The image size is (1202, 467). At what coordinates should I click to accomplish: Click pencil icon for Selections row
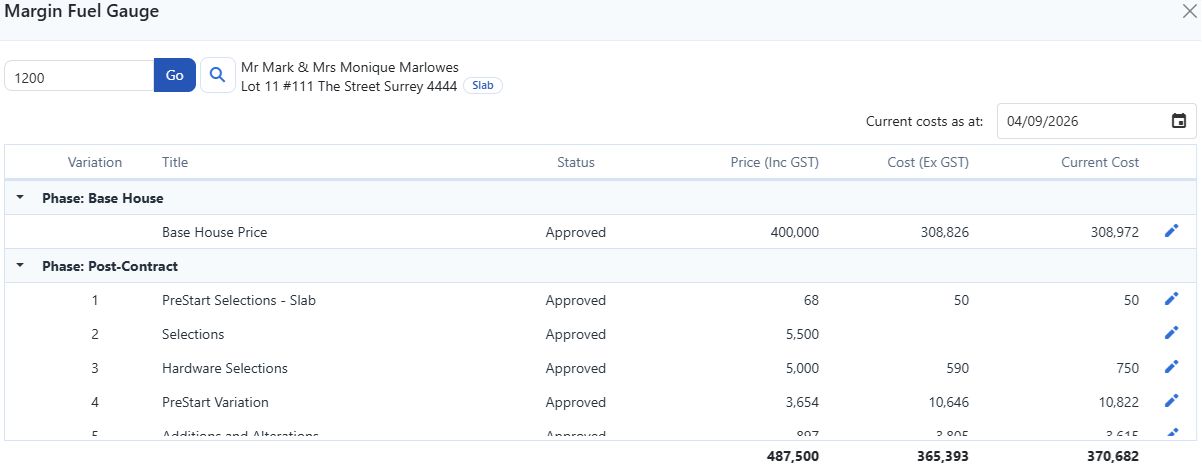(x=1172, y=333)
